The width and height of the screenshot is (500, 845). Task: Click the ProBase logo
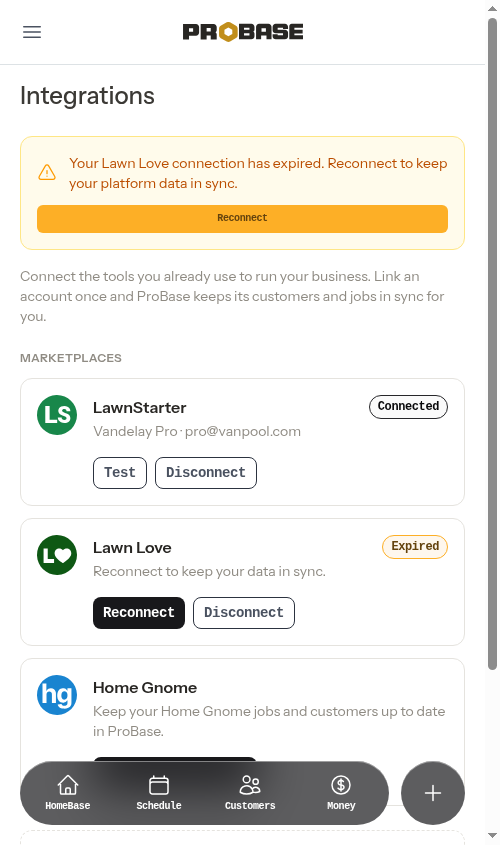[x=242, y=32]
